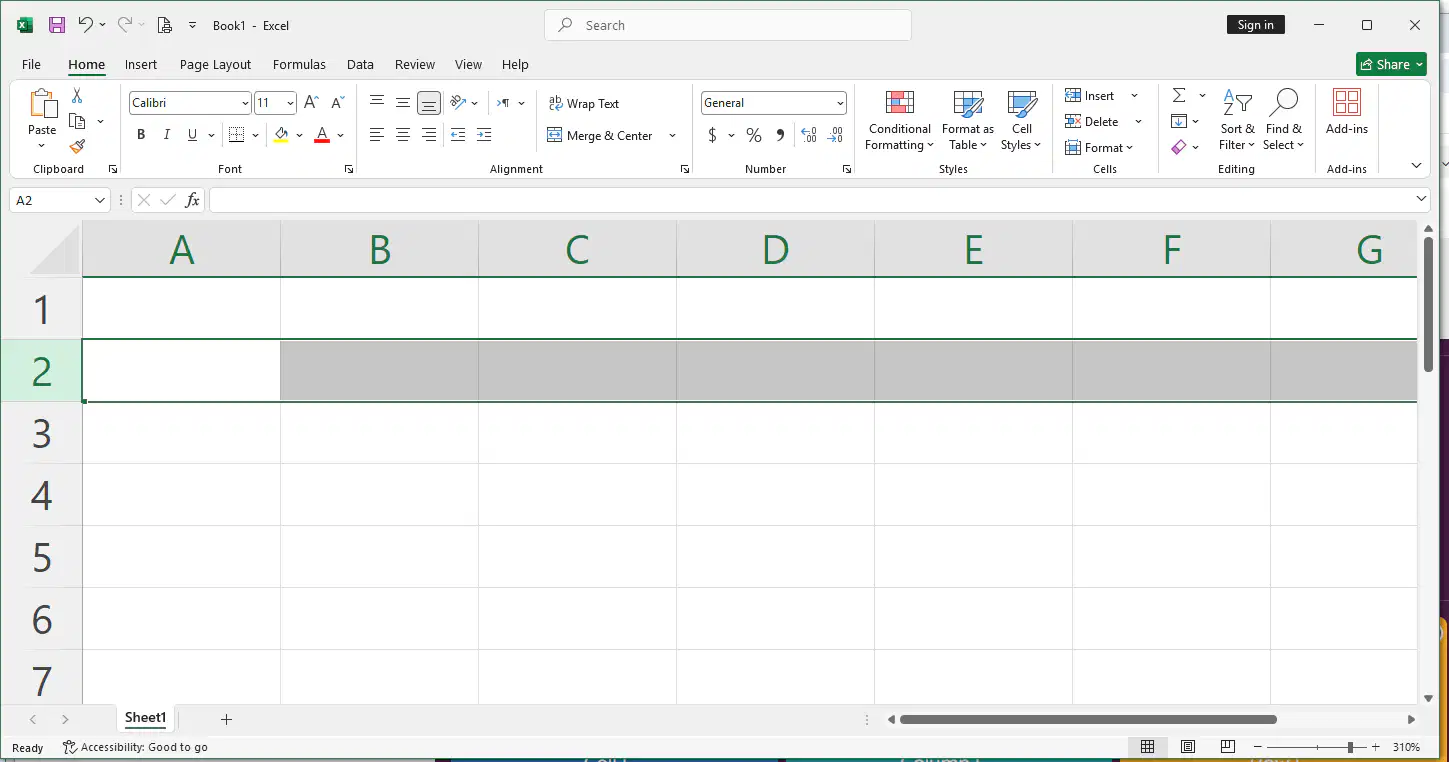Image resolution: width=1449 pixels, height=762 pixels.
Task: Toggle Bold formatting
Action: click(x=141, y=135)
